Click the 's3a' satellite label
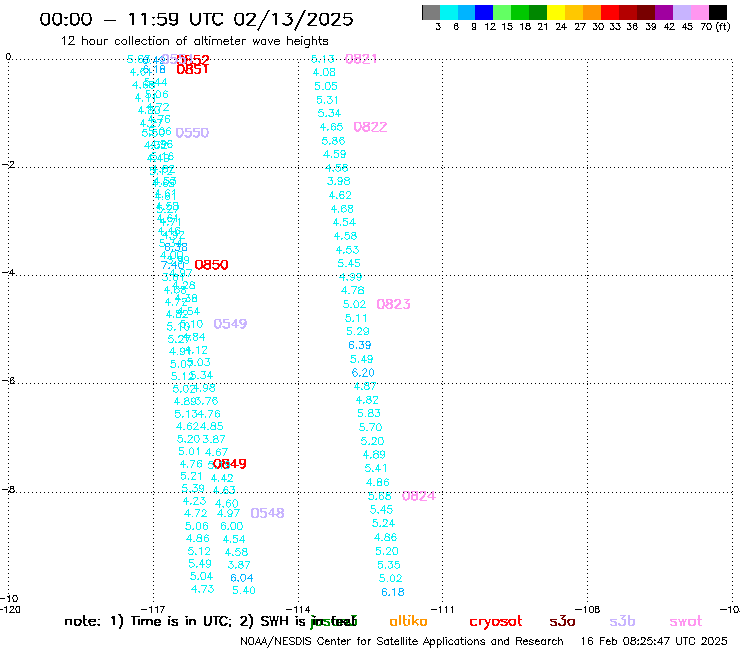Viewport: 740px width, 650px height. click(x=562, y=621)
